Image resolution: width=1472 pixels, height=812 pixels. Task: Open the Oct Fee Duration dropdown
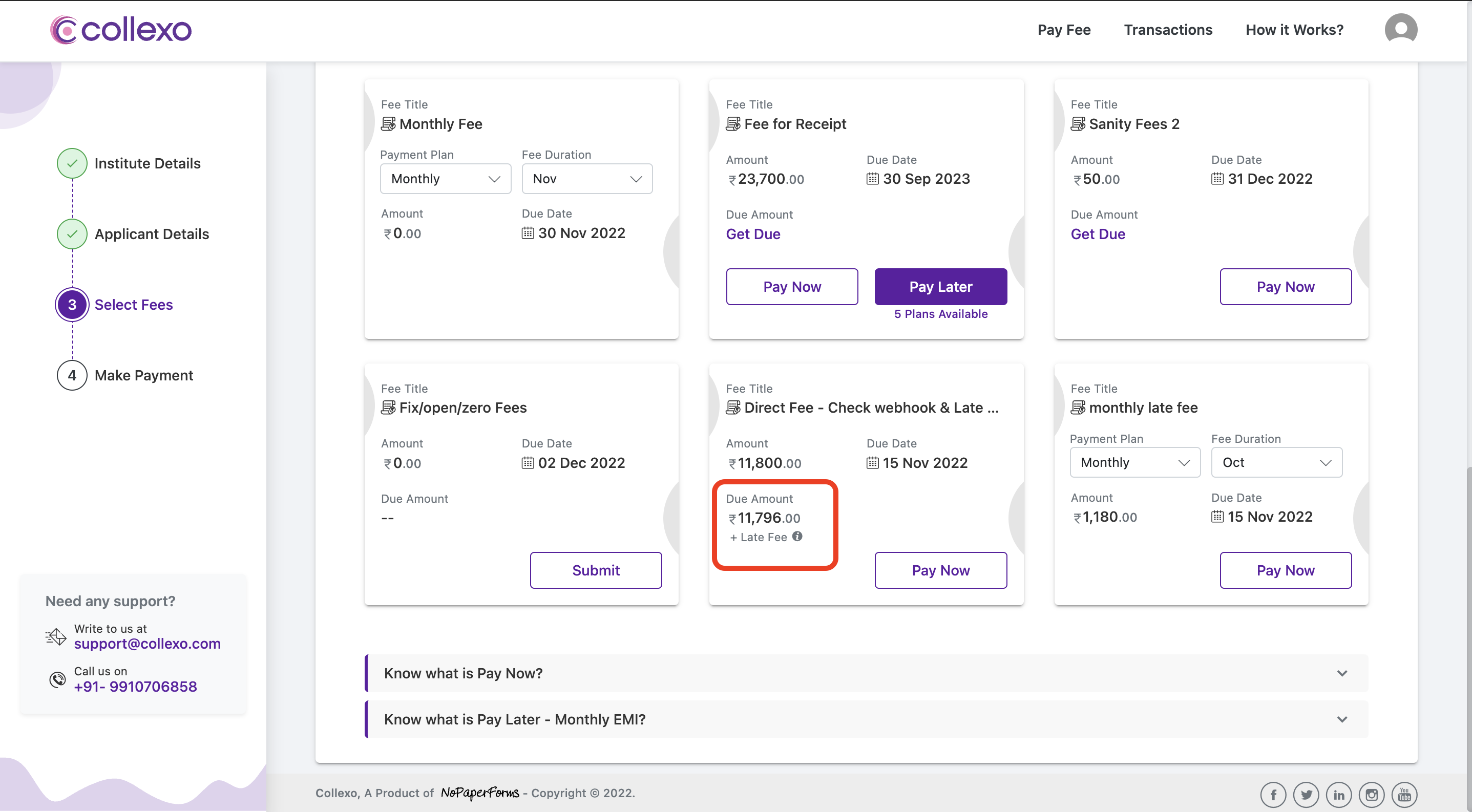point(1276,462)
